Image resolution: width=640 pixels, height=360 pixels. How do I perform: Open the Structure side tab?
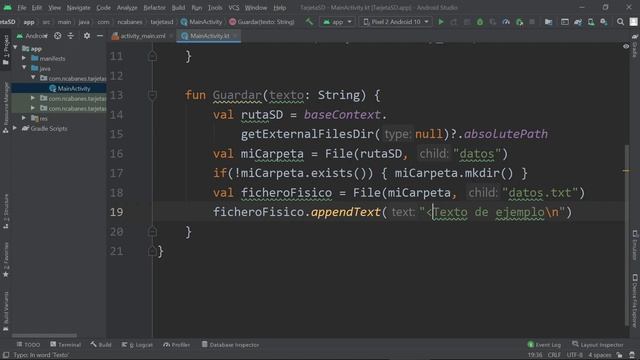tap(6, 211)
